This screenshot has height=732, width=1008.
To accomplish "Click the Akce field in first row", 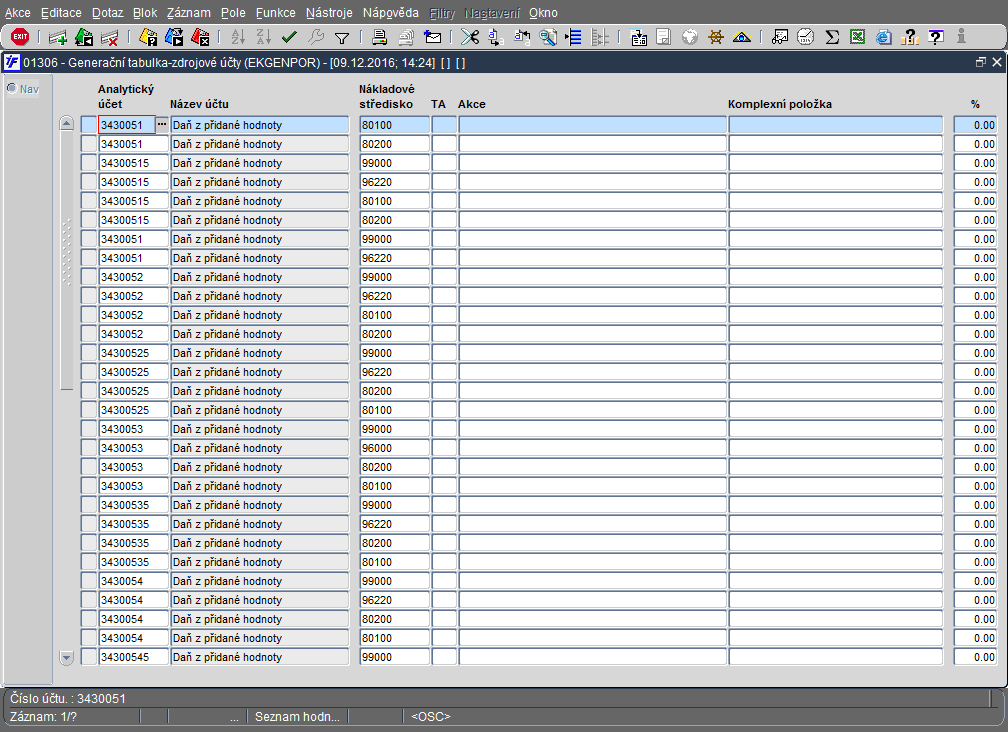I will click(x=592, y=125).
